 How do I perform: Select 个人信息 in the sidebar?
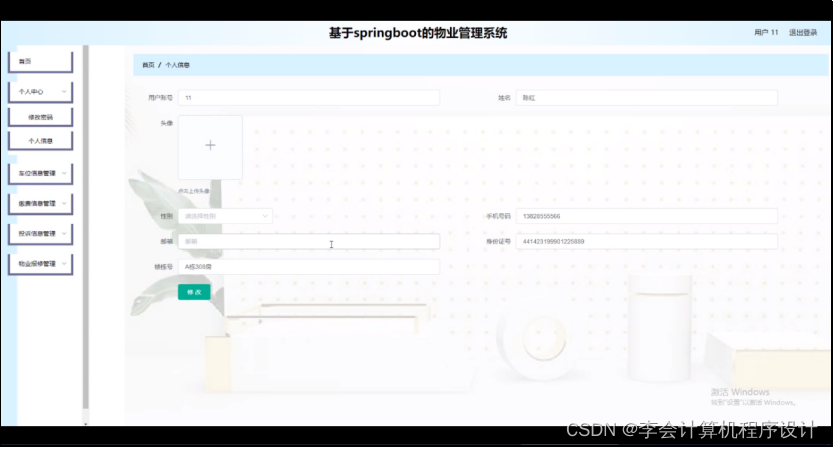click(x=40, y=141)
